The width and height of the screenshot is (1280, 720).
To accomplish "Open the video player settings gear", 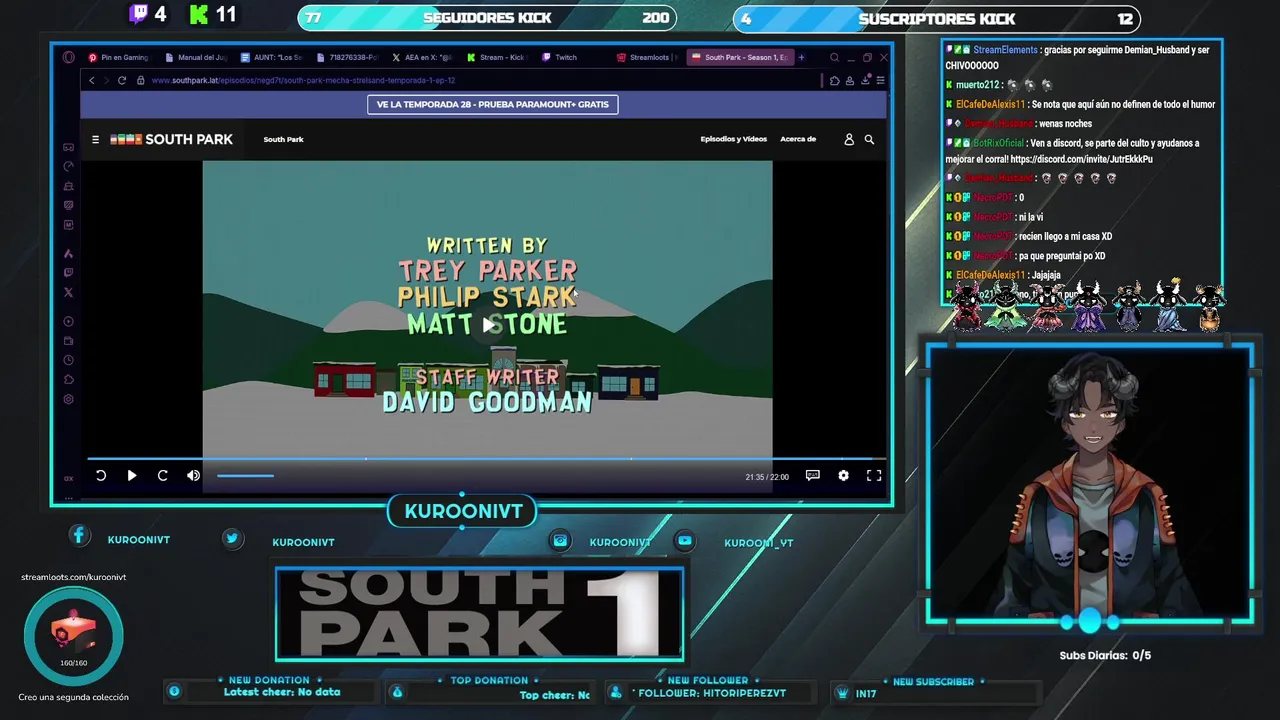I will point(843,476).
